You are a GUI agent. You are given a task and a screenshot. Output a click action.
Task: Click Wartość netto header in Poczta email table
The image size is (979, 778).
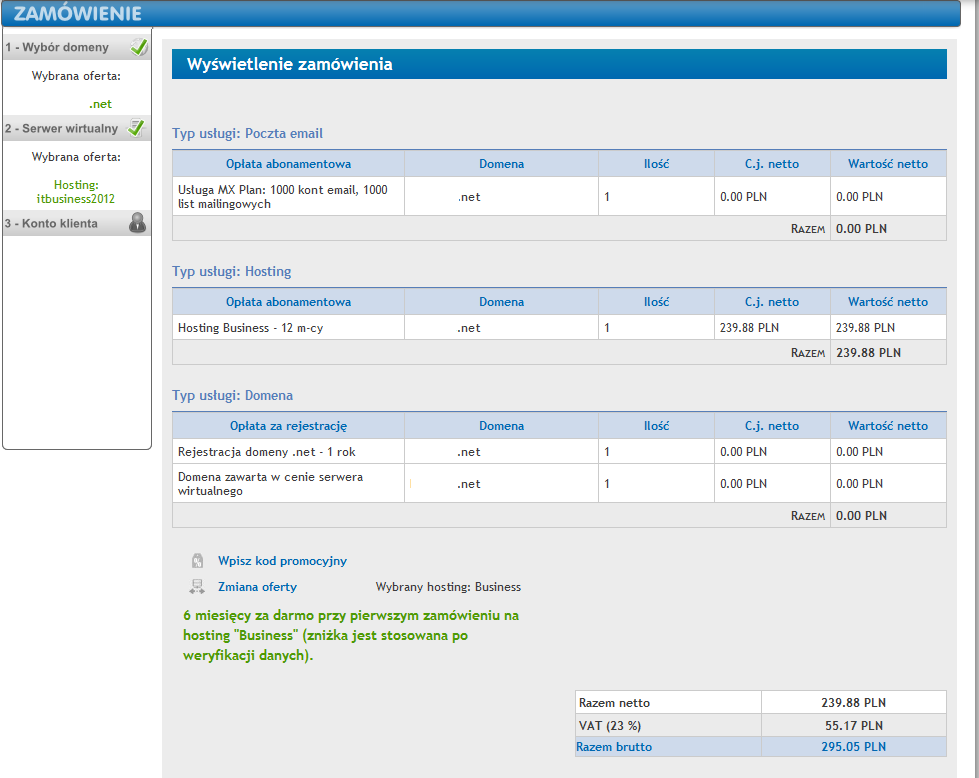(x=888, y=164)
